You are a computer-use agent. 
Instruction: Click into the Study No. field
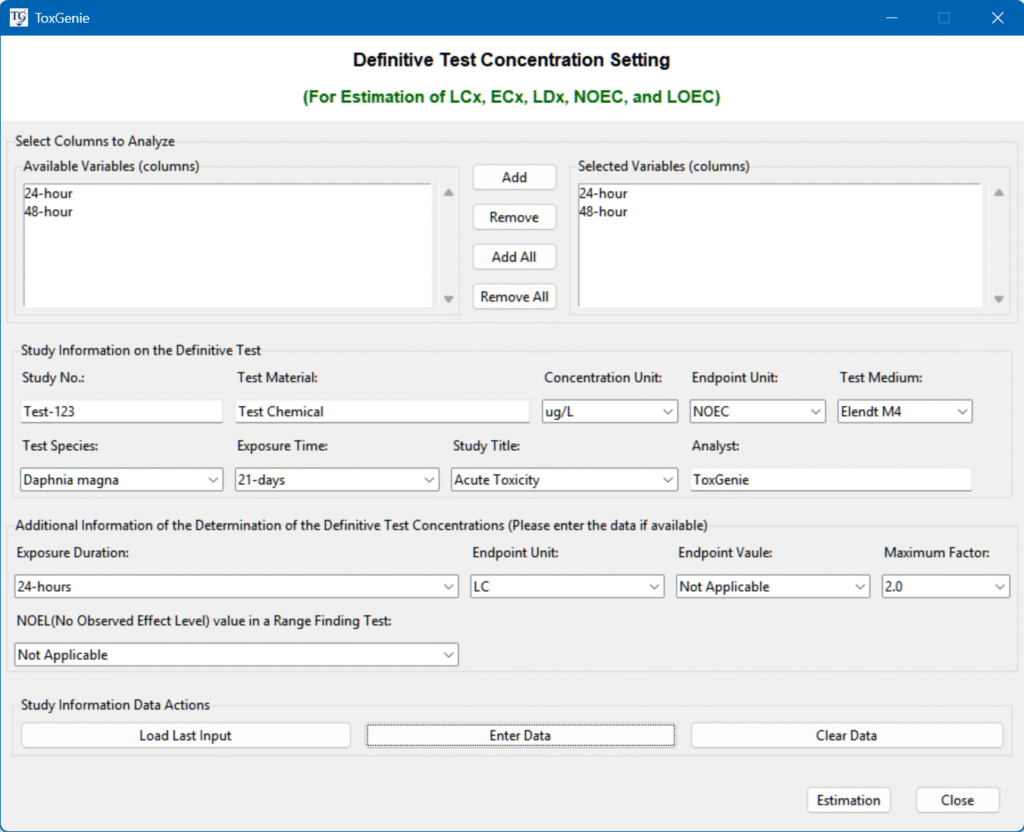coord(121,412)
